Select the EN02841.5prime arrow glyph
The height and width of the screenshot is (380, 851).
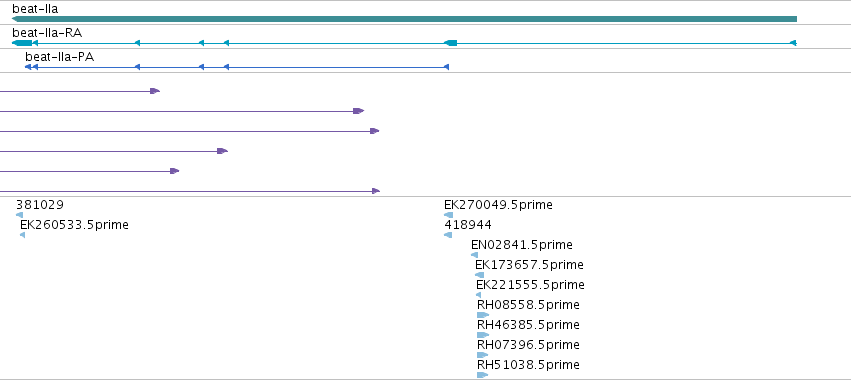[474, 255]
